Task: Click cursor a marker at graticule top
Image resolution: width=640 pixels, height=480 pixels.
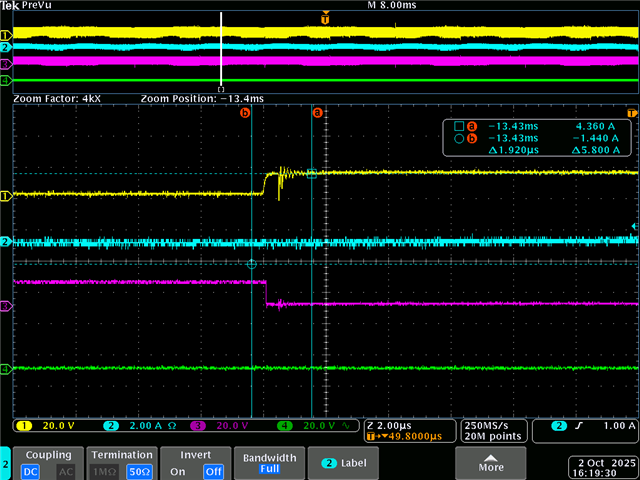Action: [x=317, y=112]
